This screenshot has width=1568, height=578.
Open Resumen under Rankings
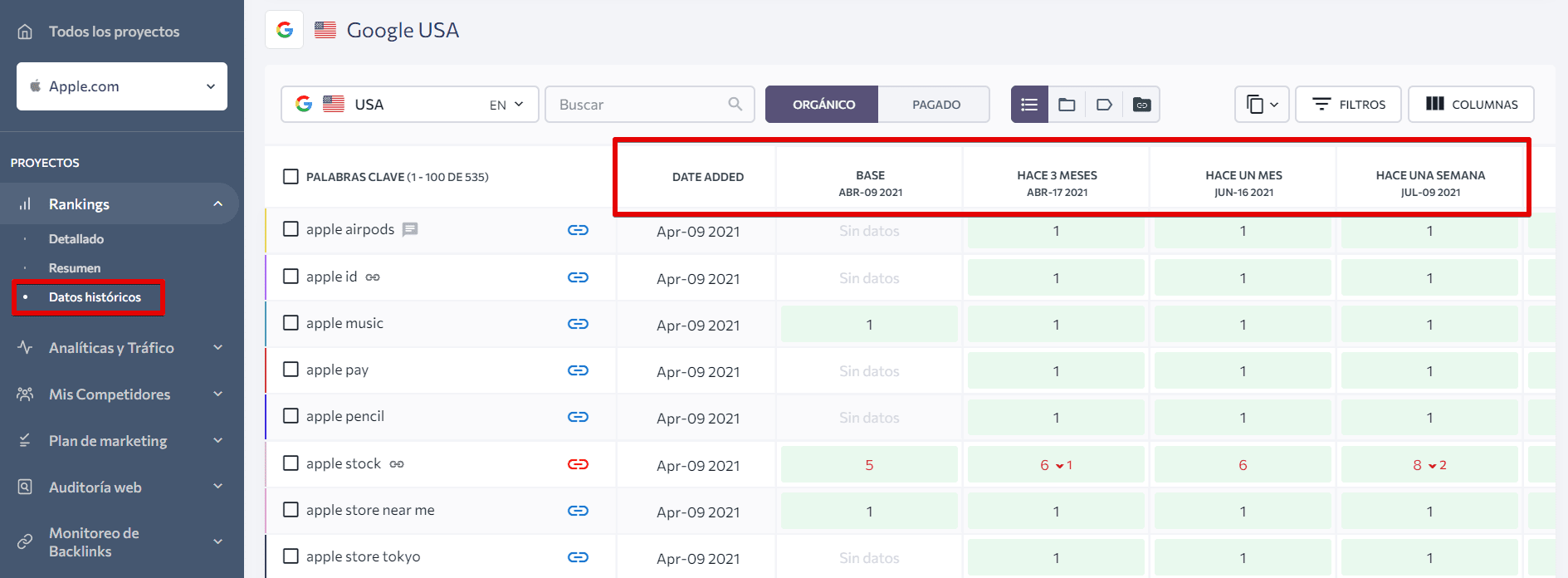click(x=75, y=268)
